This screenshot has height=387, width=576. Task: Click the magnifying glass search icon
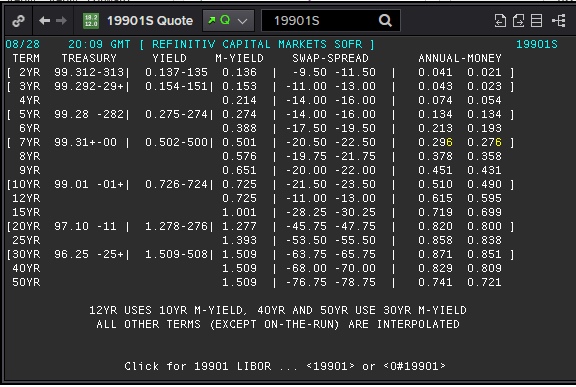[x=385, y=21]
